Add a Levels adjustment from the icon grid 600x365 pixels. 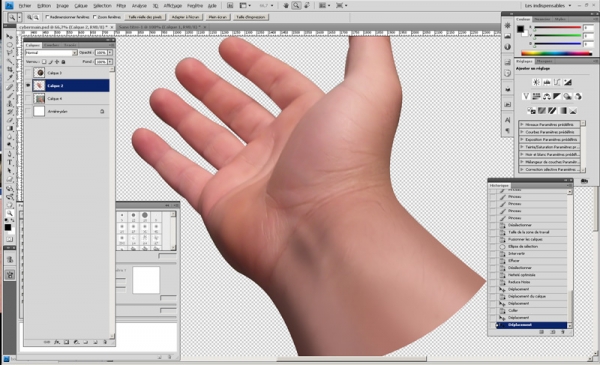click(547, 82)
